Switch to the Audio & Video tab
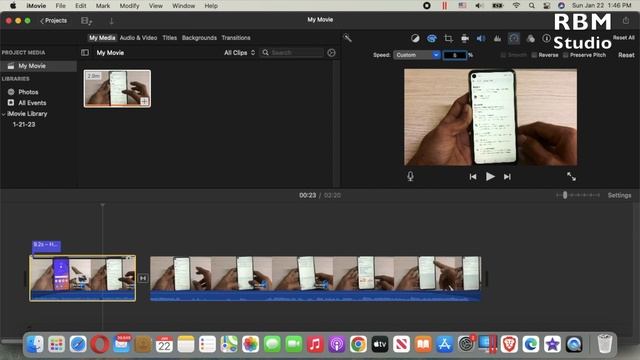Viewport: 640px width, 360px height. (x=138, y=38)
